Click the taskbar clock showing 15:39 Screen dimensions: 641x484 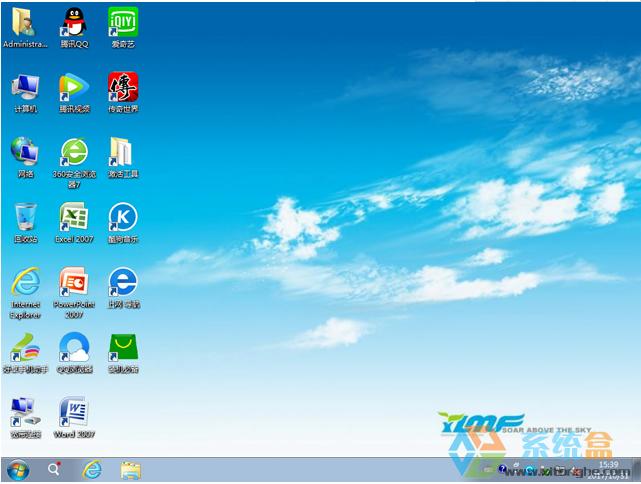pos(607,470)
